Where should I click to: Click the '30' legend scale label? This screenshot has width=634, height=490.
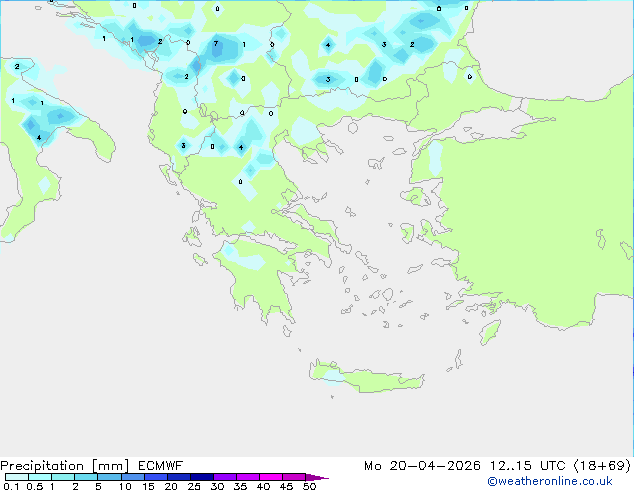point(217,486)
